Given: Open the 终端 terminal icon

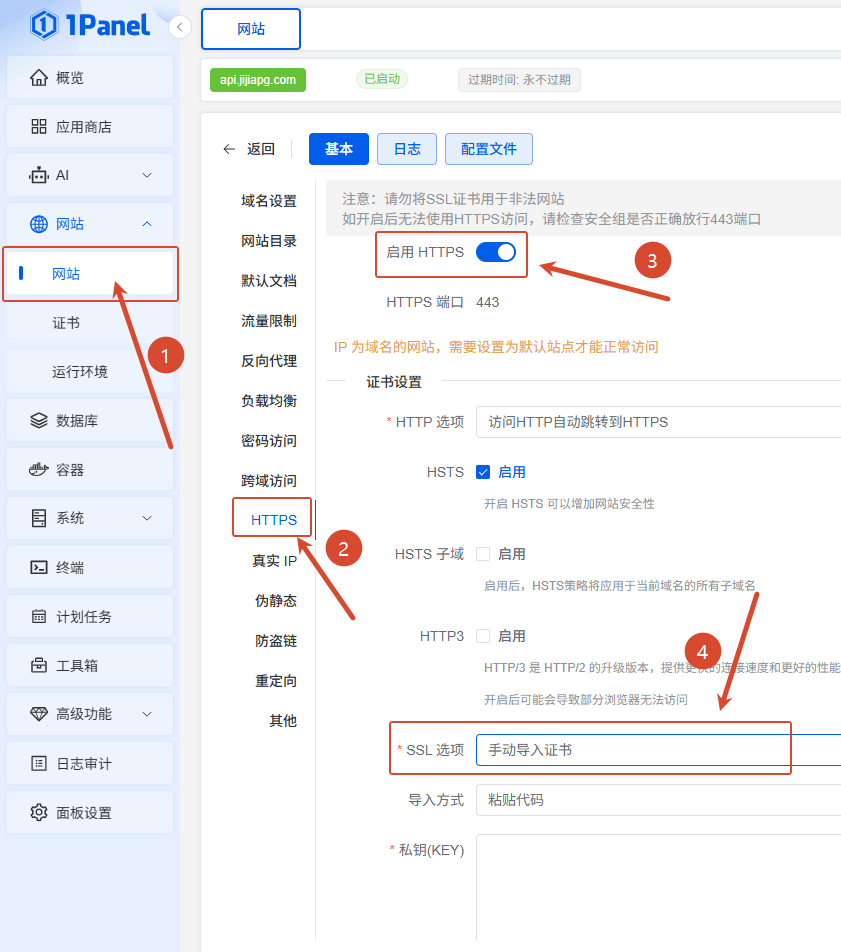Looking at the screenshot, I should click(x=39, y=567).
